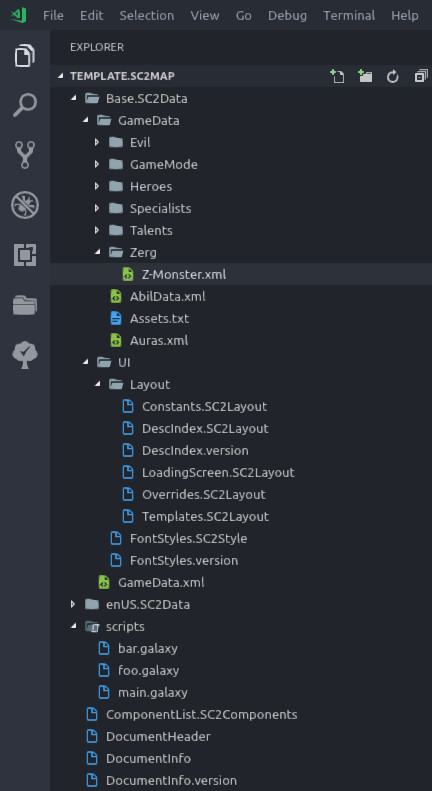Open the Terminal menu

349,16
